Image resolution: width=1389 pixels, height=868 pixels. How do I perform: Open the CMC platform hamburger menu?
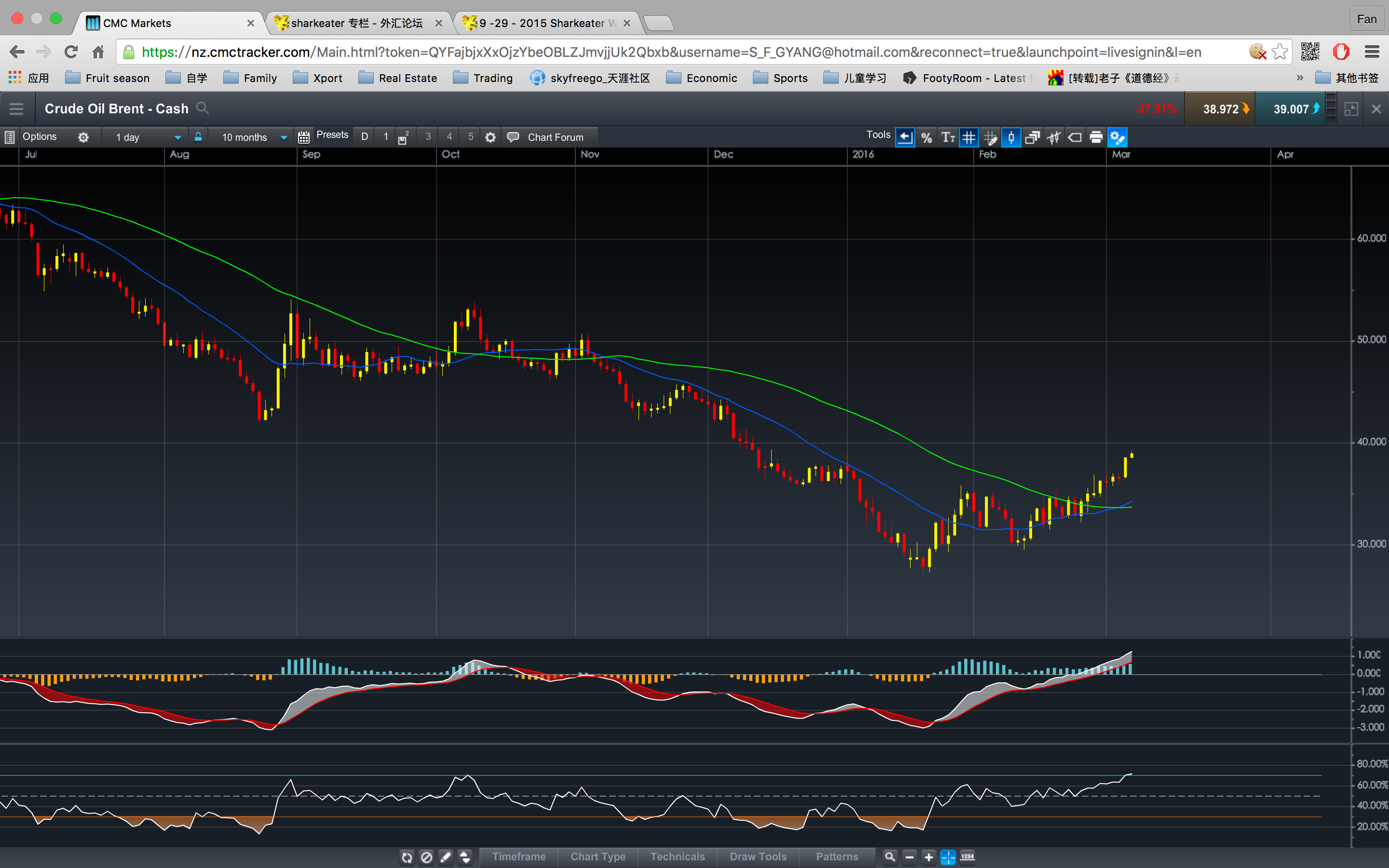pyautogui.click(x=16, y=109)
